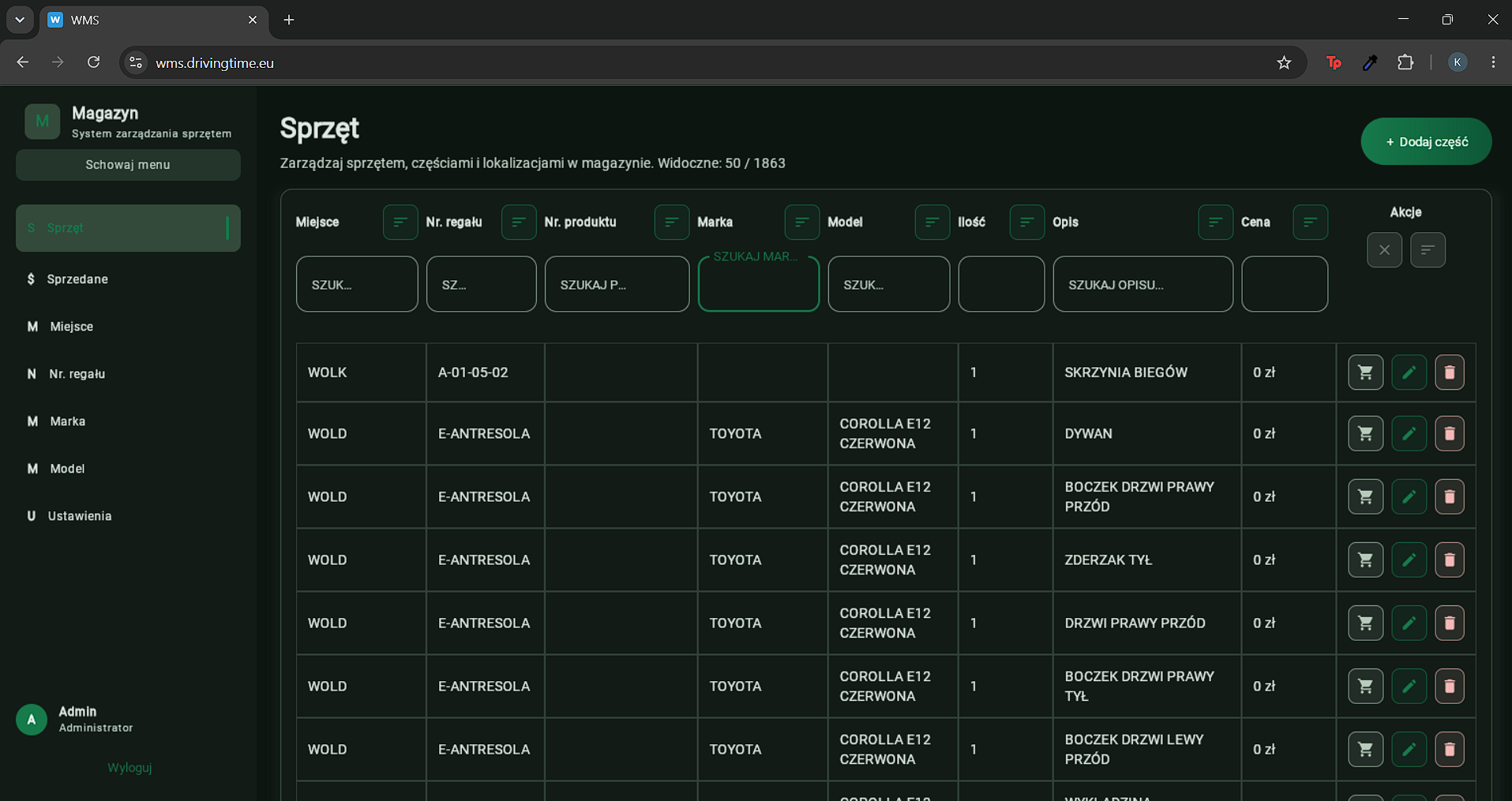1512x801 pixels.
Task: Click cart icon in SKRZYNIA BIEGÓW row
Action: [x=1365, y=372]
